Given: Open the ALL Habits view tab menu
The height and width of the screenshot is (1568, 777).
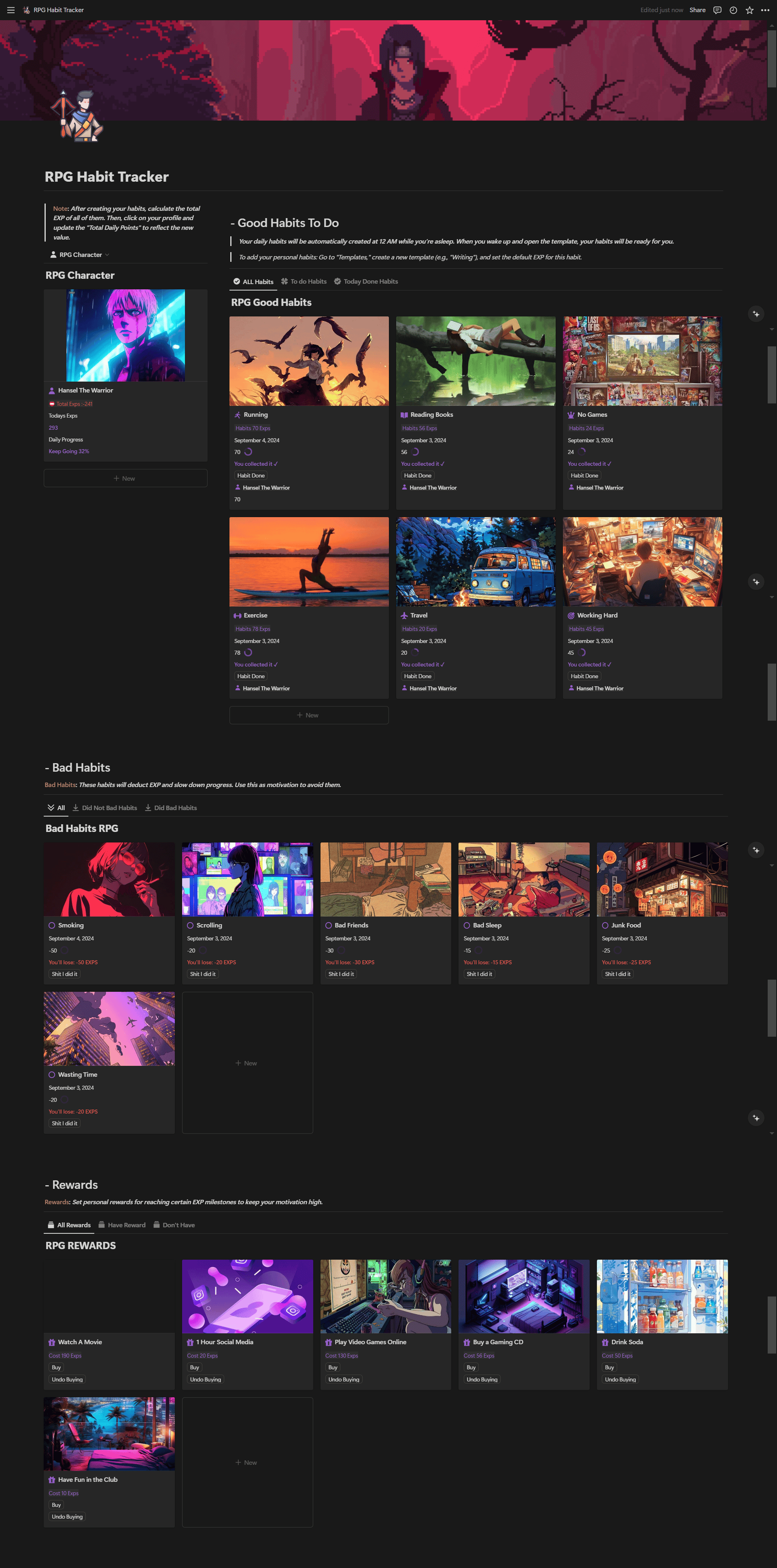Looking at the screenshot, I should tap(253, 281).
